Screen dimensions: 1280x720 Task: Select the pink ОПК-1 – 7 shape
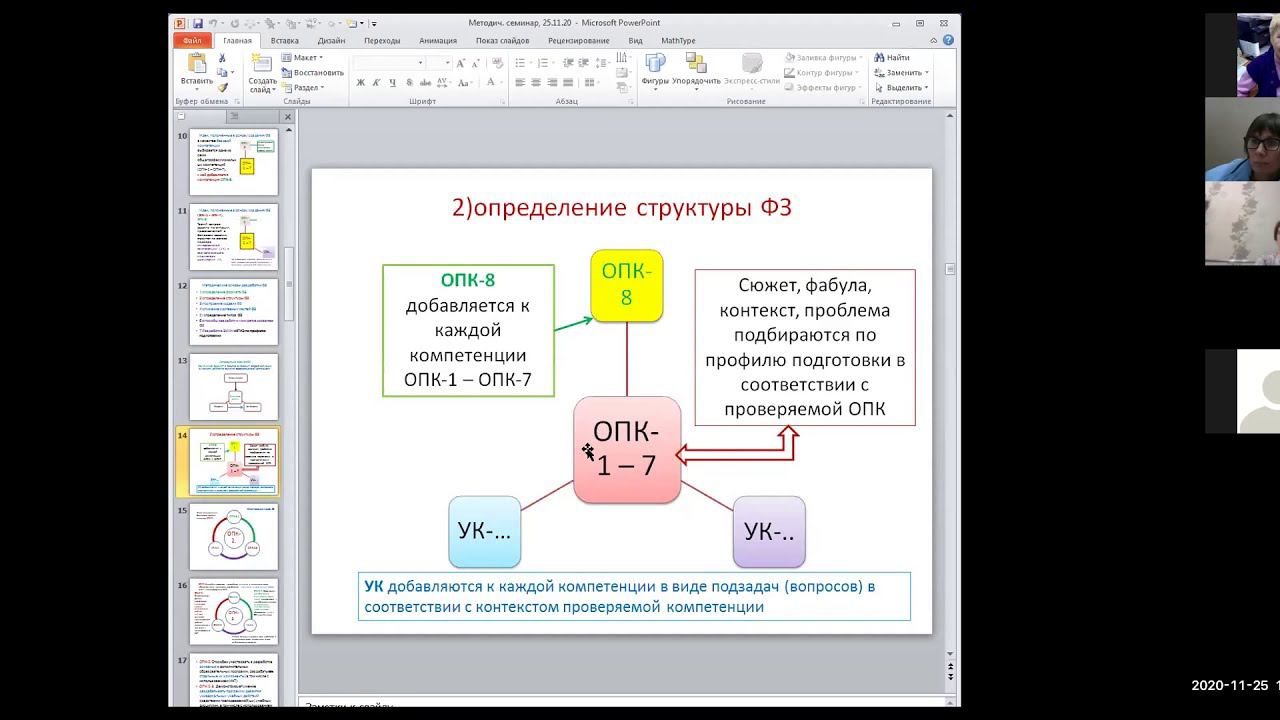click(x=627, y=449)
